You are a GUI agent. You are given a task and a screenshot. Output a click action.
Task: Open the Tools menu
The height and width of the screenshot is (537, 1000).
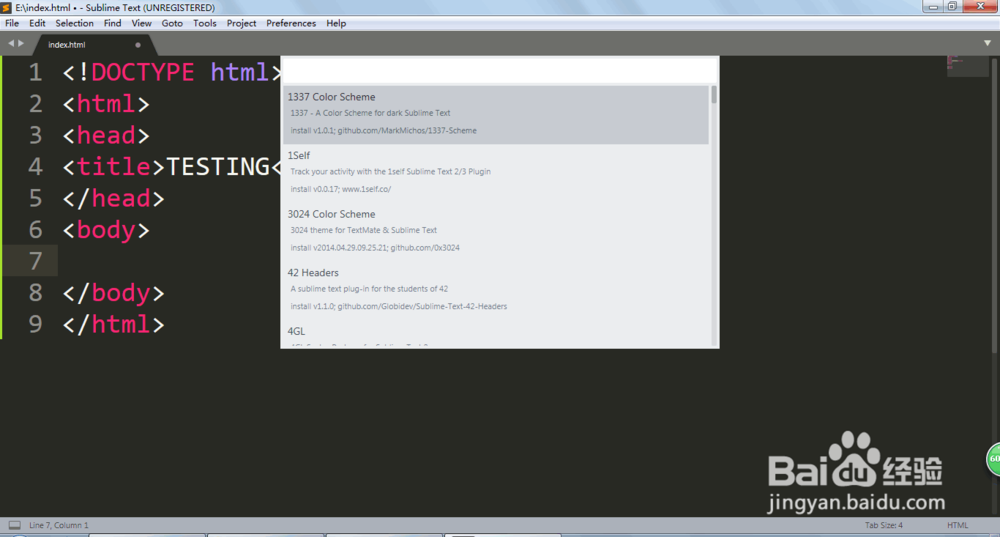point(205,23)
